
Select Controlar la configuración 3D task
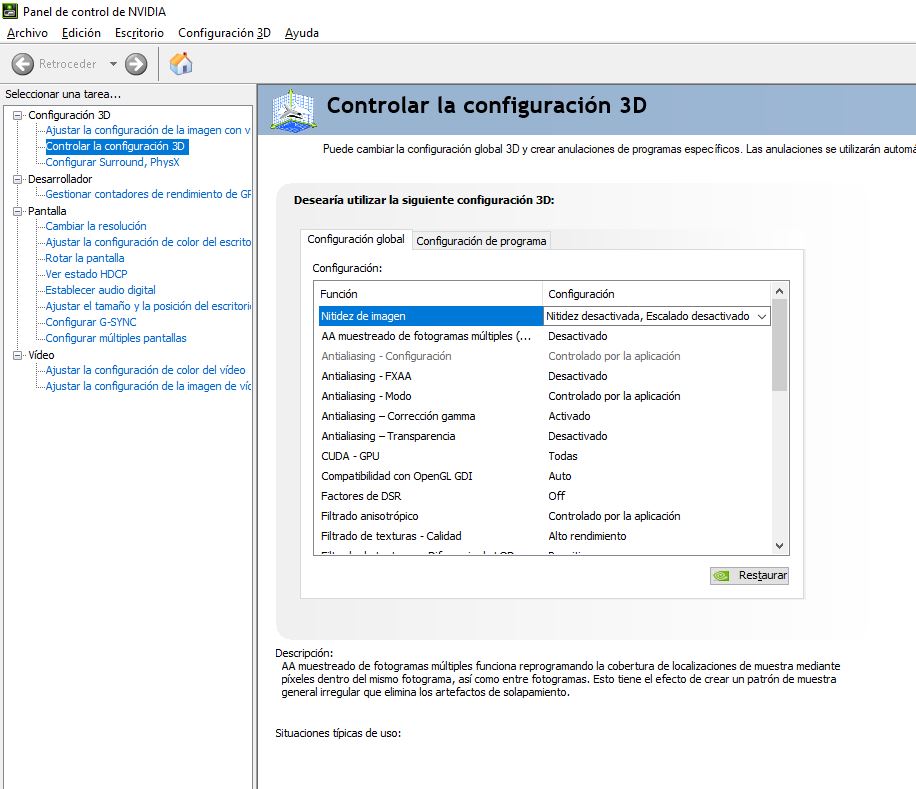tap(116, 146)
